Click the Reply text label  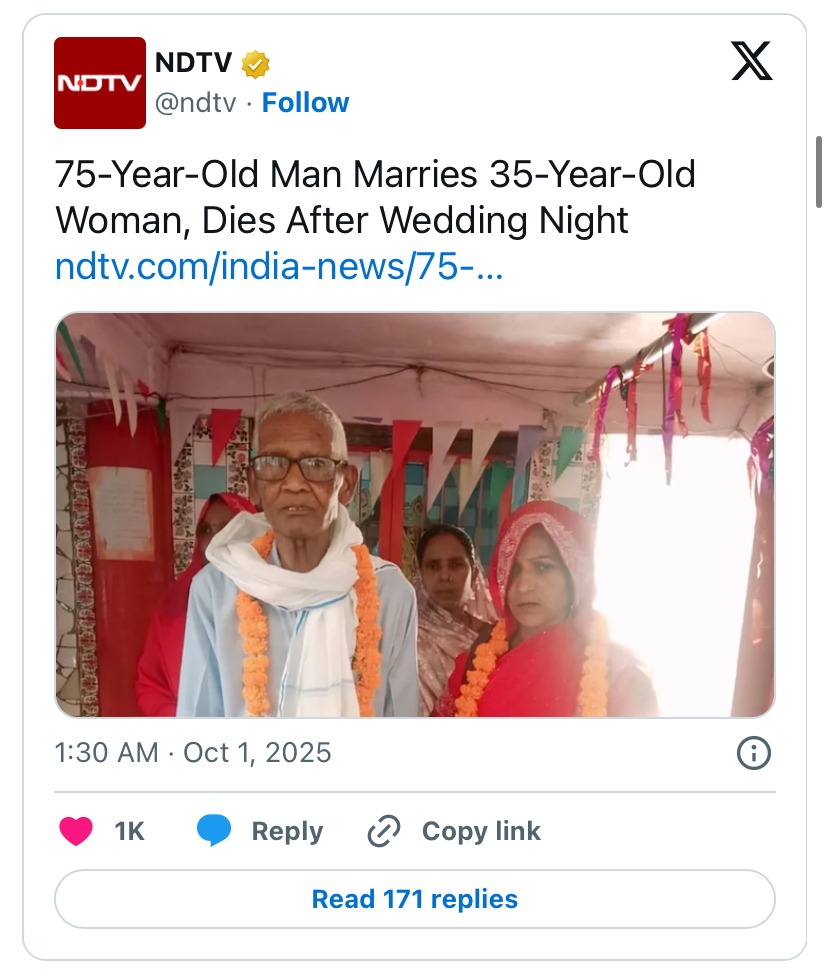287,831
